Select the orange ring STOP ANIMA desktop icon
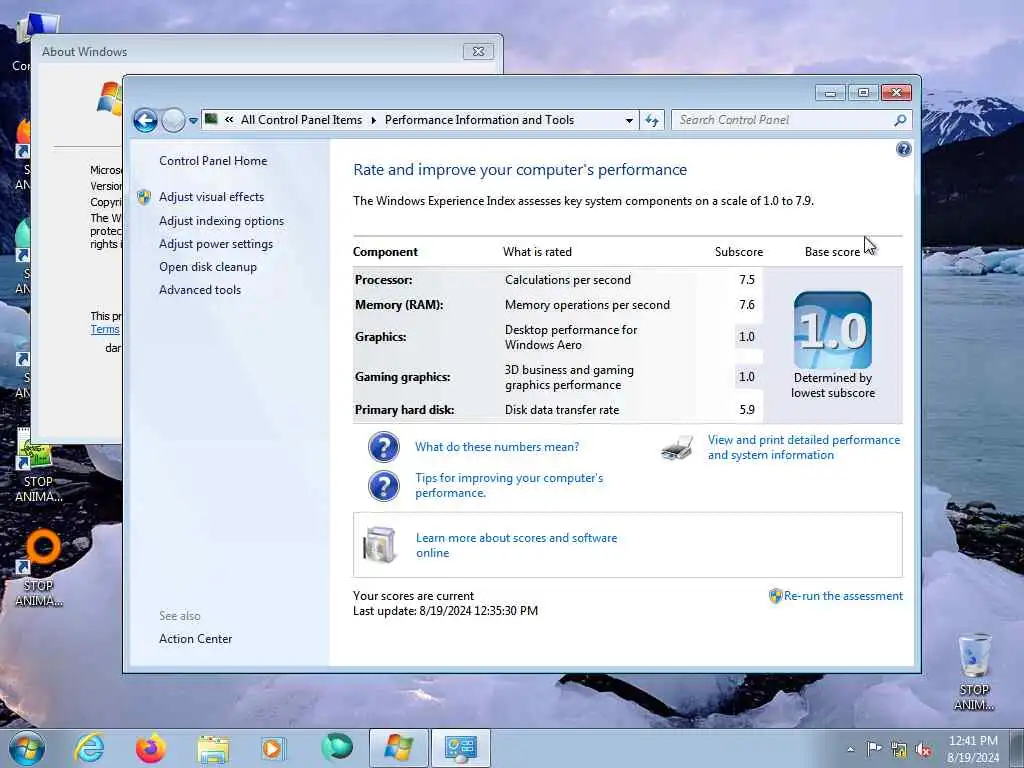This screenshot has height=768, width=1024. [x=39, y=568]
